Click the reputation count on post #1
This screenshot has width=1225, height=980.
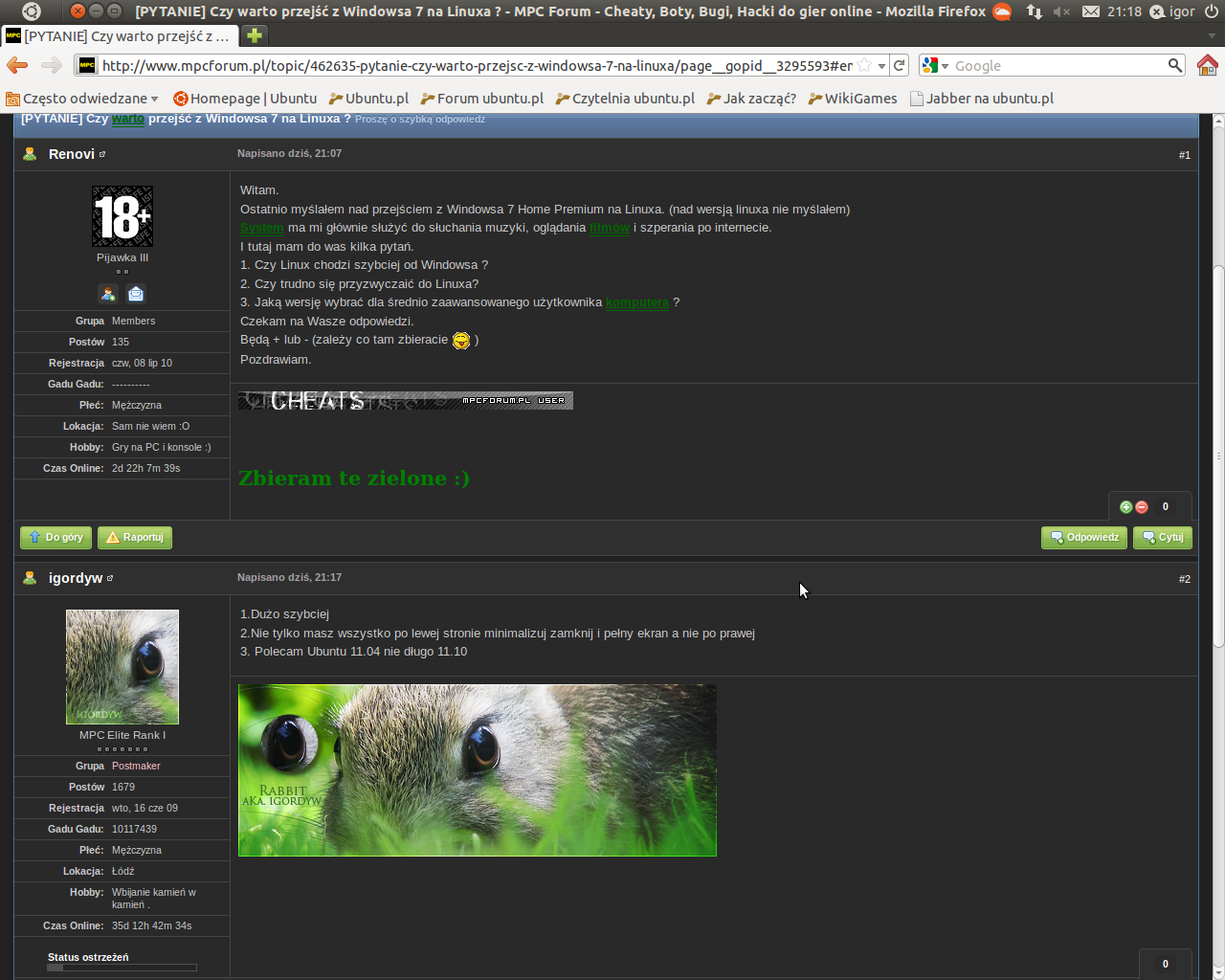click(x=1166, y=507)
